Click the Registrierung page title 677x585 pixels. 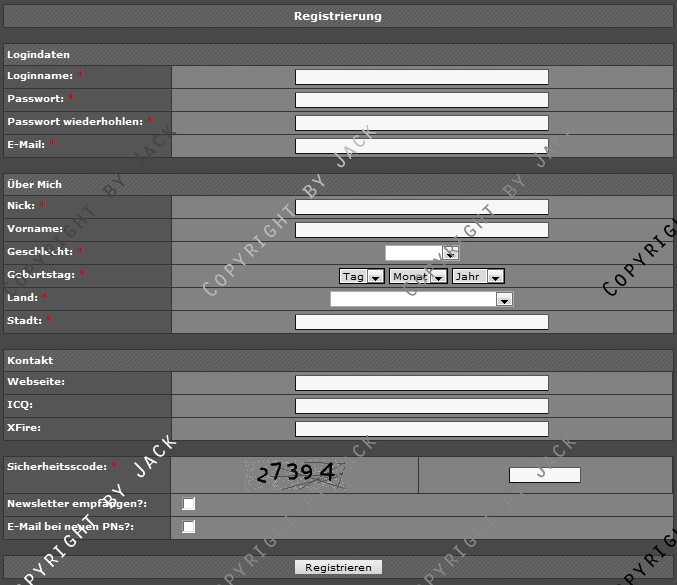pyautogui.click(x=338, y=16)
